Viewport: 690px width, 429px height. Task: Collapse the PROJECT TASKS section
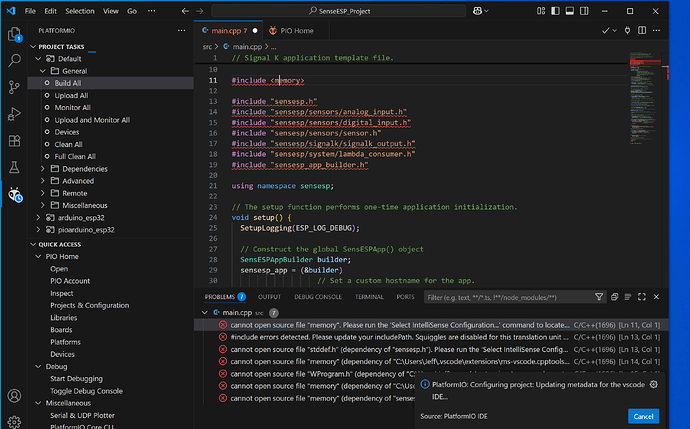click(33, 47)
